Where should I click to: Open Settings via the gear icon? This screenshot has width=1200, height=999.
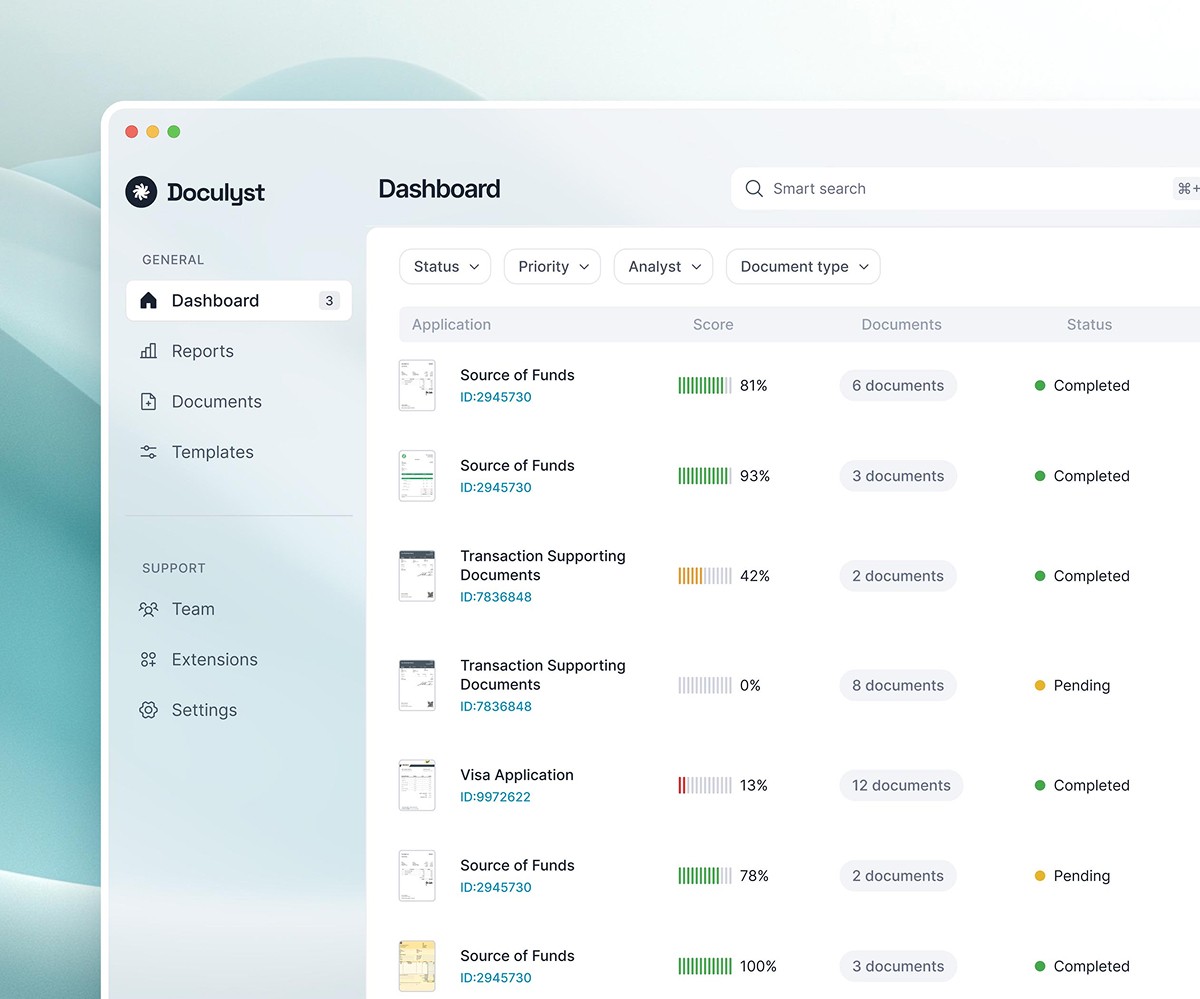coord(149,710)
